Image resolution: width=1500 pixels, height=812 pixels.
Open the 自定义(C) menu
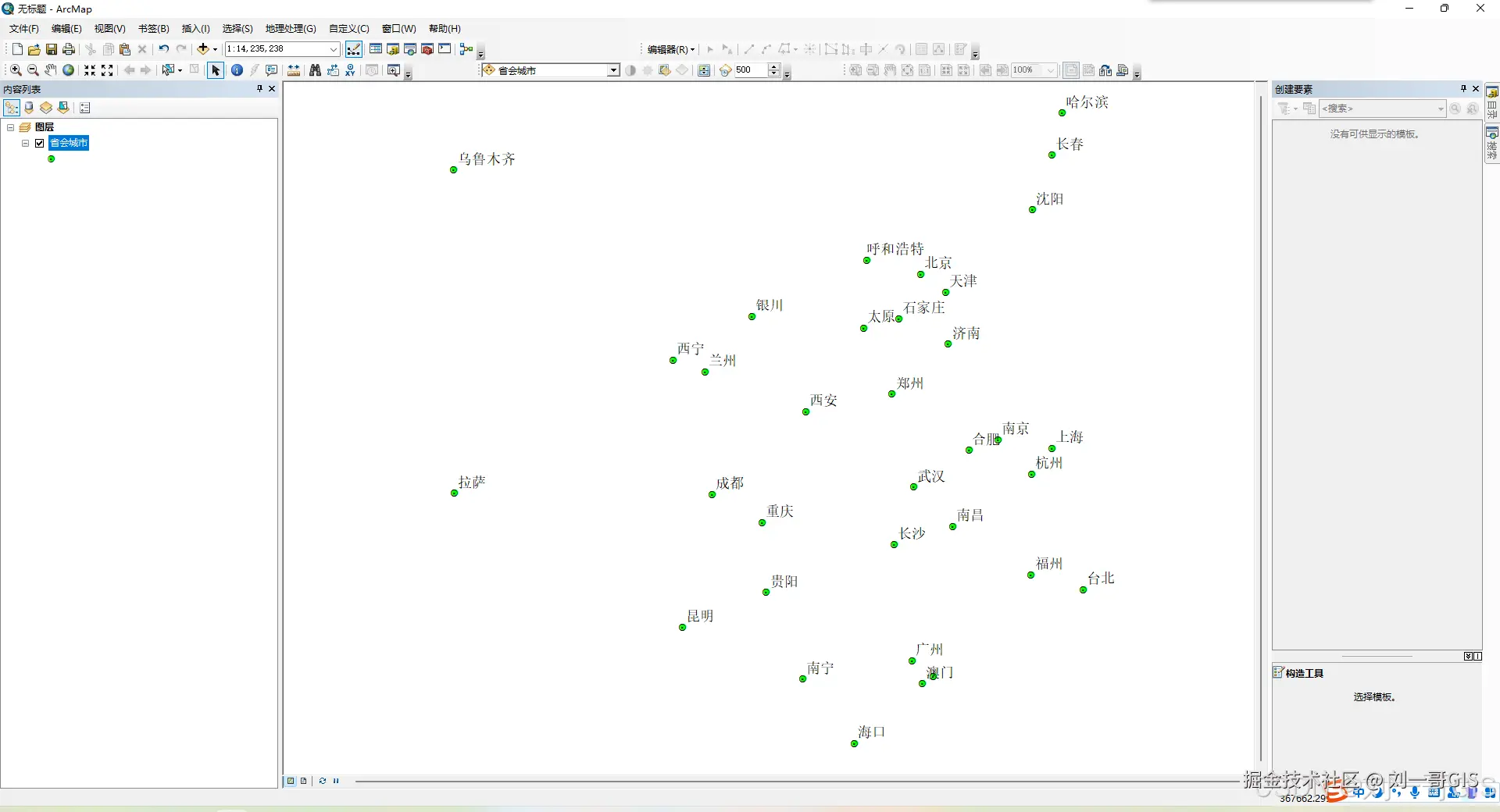[349, 29]
